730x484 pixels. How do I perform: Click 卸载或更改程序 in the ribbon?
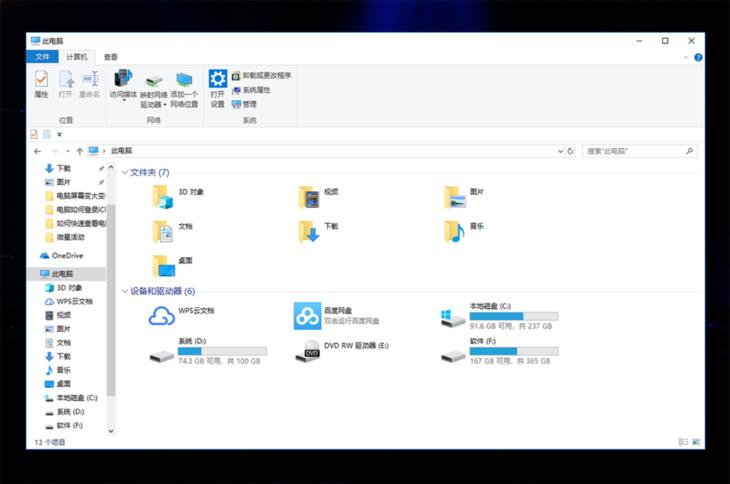tap(262, 75)
